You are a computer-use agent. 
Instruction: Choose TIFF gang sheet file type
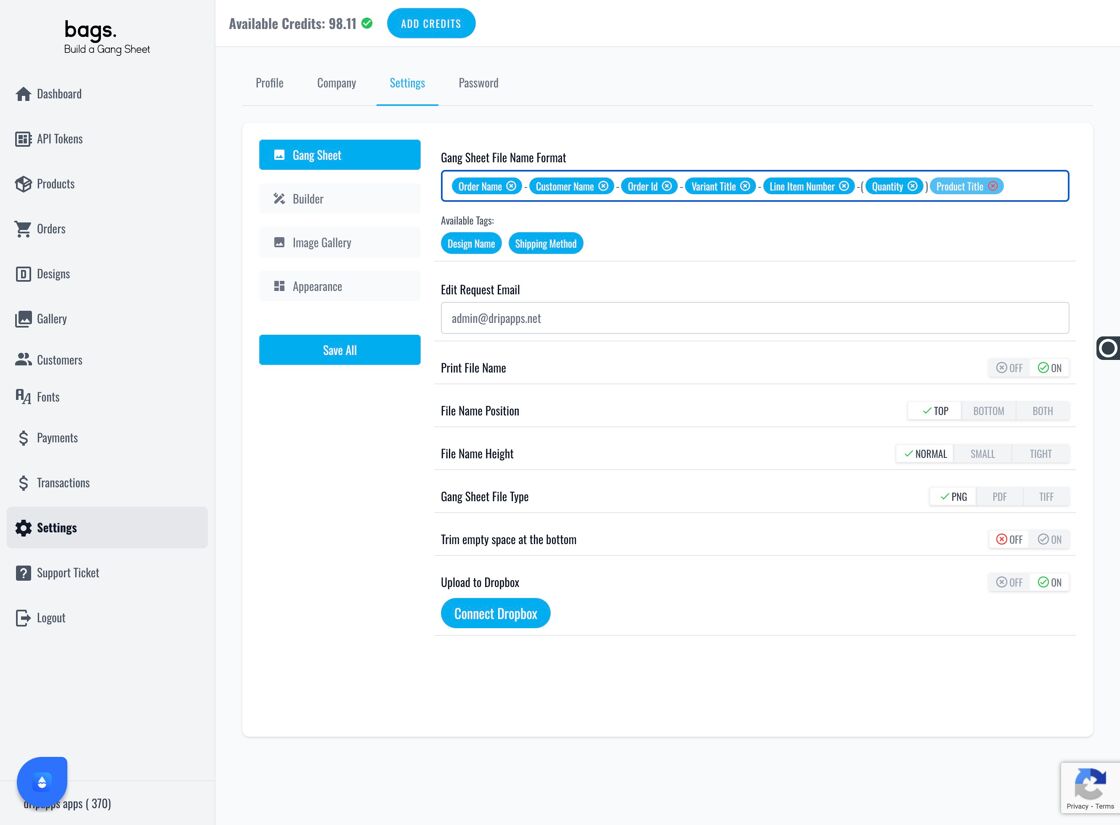pos(1046,496)
